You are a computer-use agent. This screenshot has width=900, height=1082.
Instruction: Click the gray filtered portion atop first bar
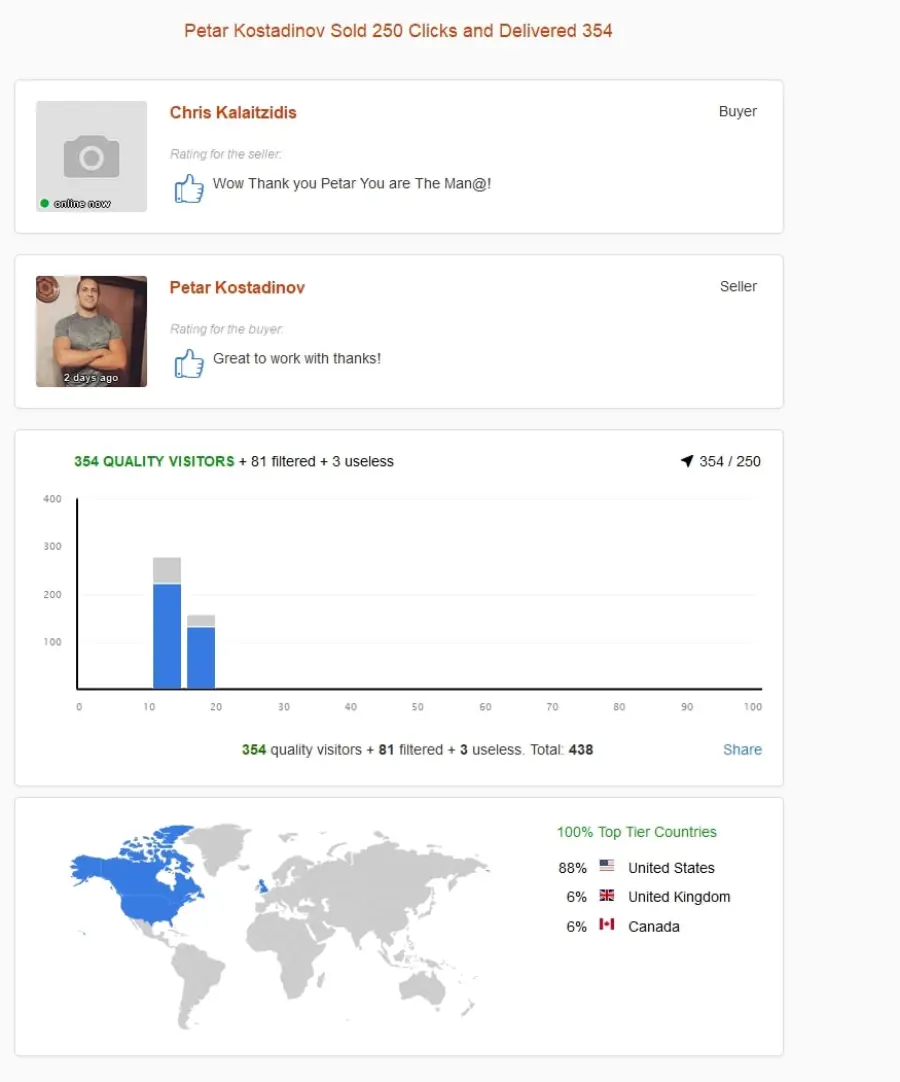[166, 571]
